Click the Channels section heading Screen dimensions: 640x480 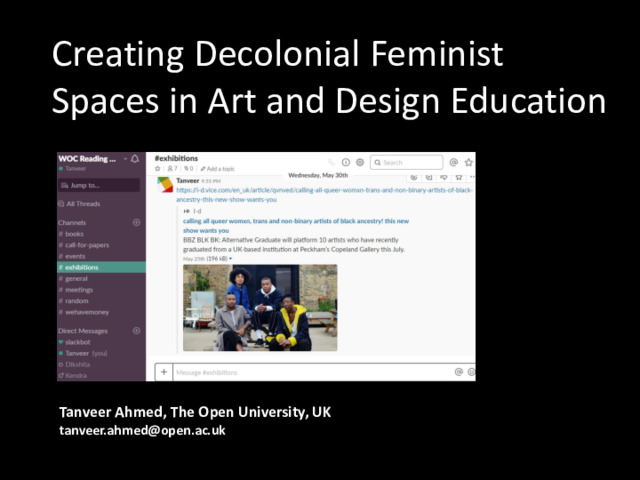pos(72,222)
